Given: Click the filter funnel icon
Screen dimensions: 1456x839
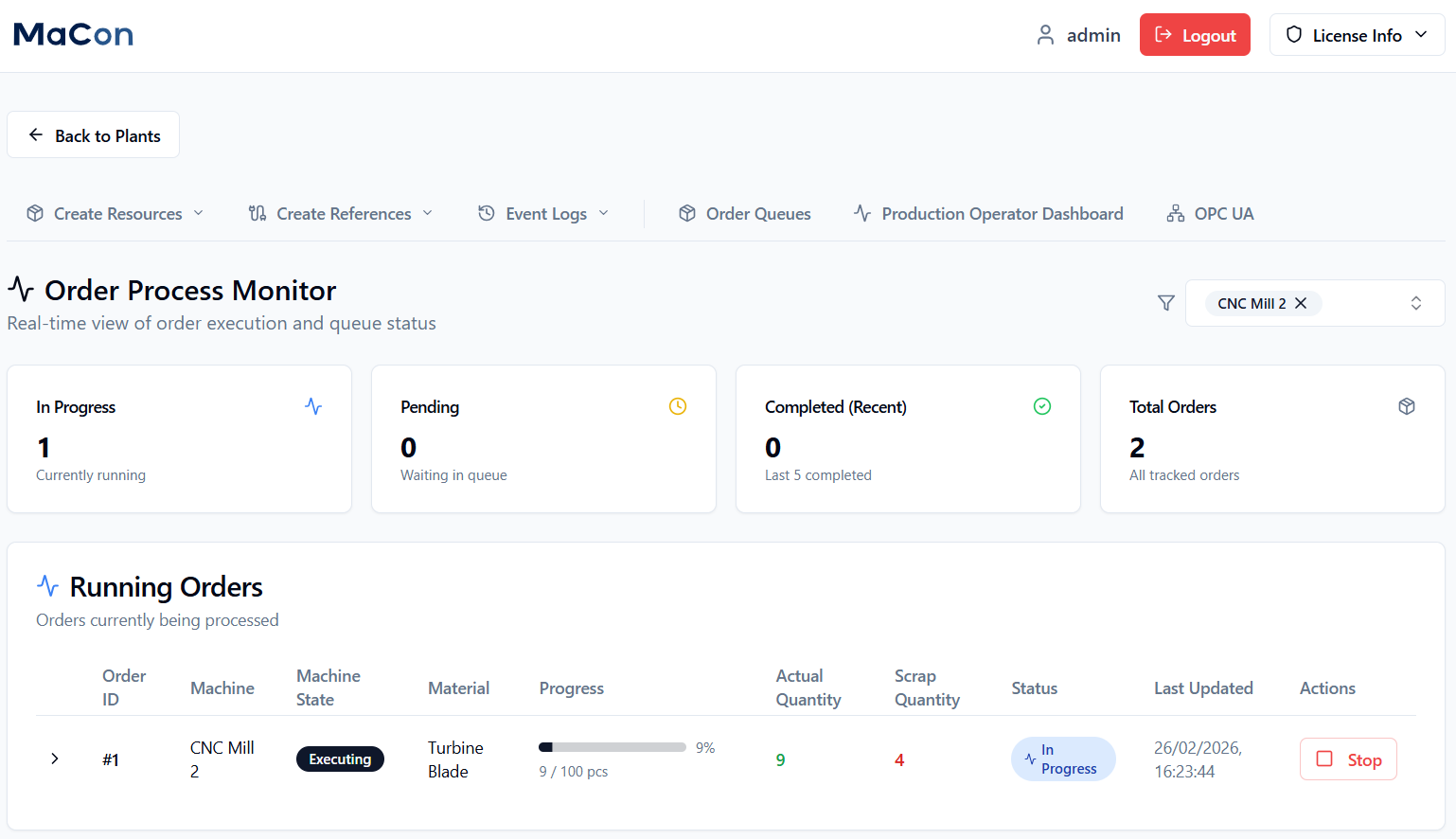Looking at the screenshot, I should click(1166, 303).
